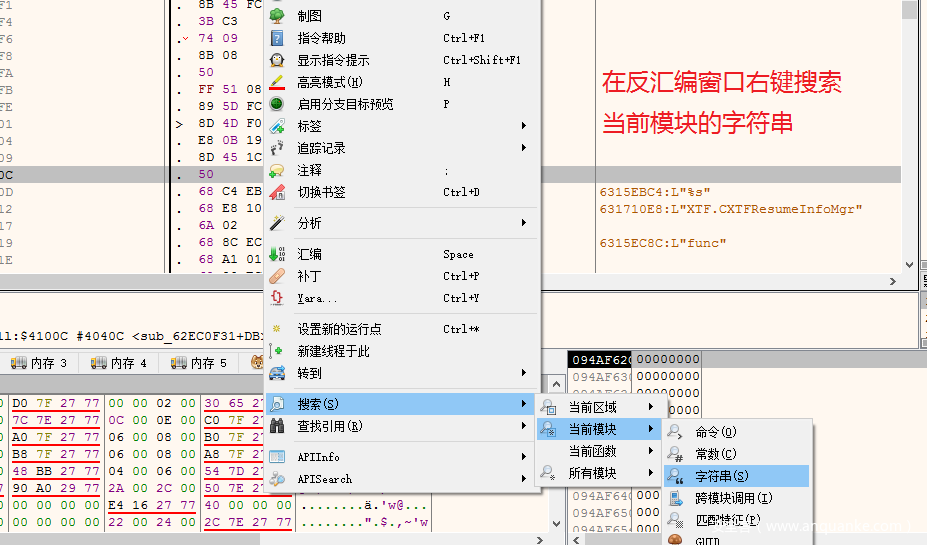Screen dimensions: 927x545
Task: Click Yara... menu entry
Action: (x=318, y=298)
